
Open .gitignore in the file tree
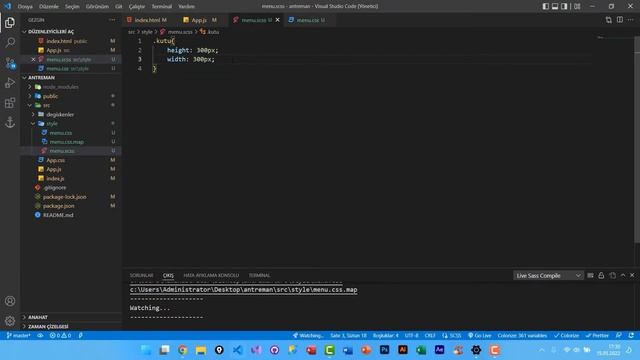click(x=55, y=187)
